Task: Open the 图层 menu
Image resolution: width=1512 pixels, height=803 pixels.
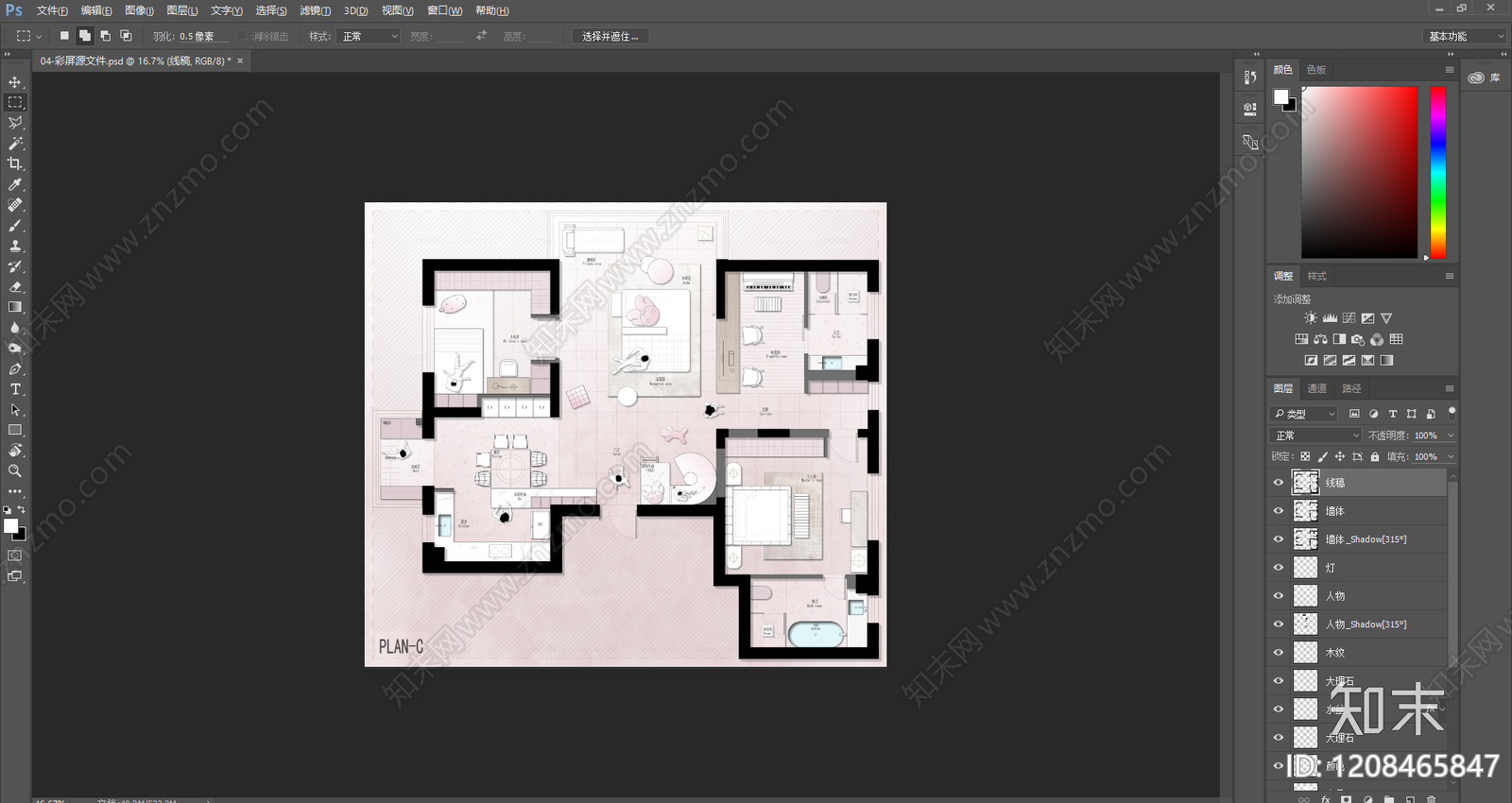Action: [181, 10]
